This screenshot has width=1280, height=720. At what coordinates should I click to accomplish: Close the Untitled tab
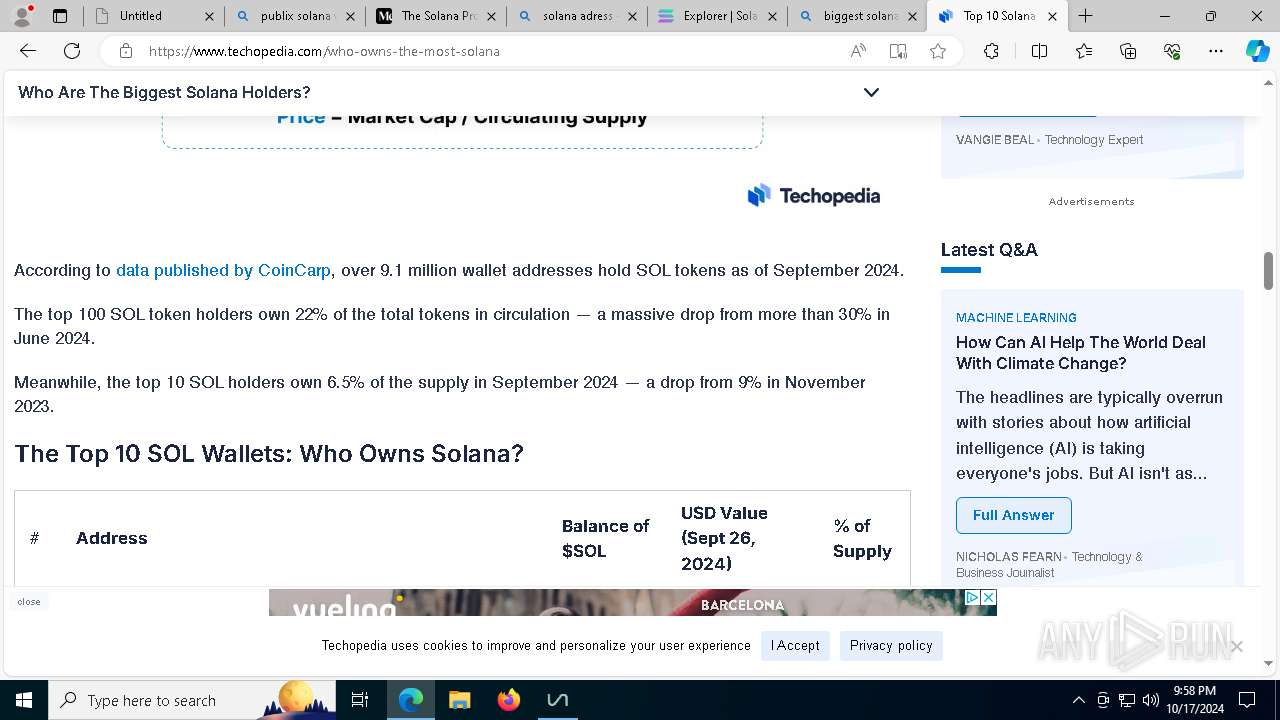pos(209,16)
